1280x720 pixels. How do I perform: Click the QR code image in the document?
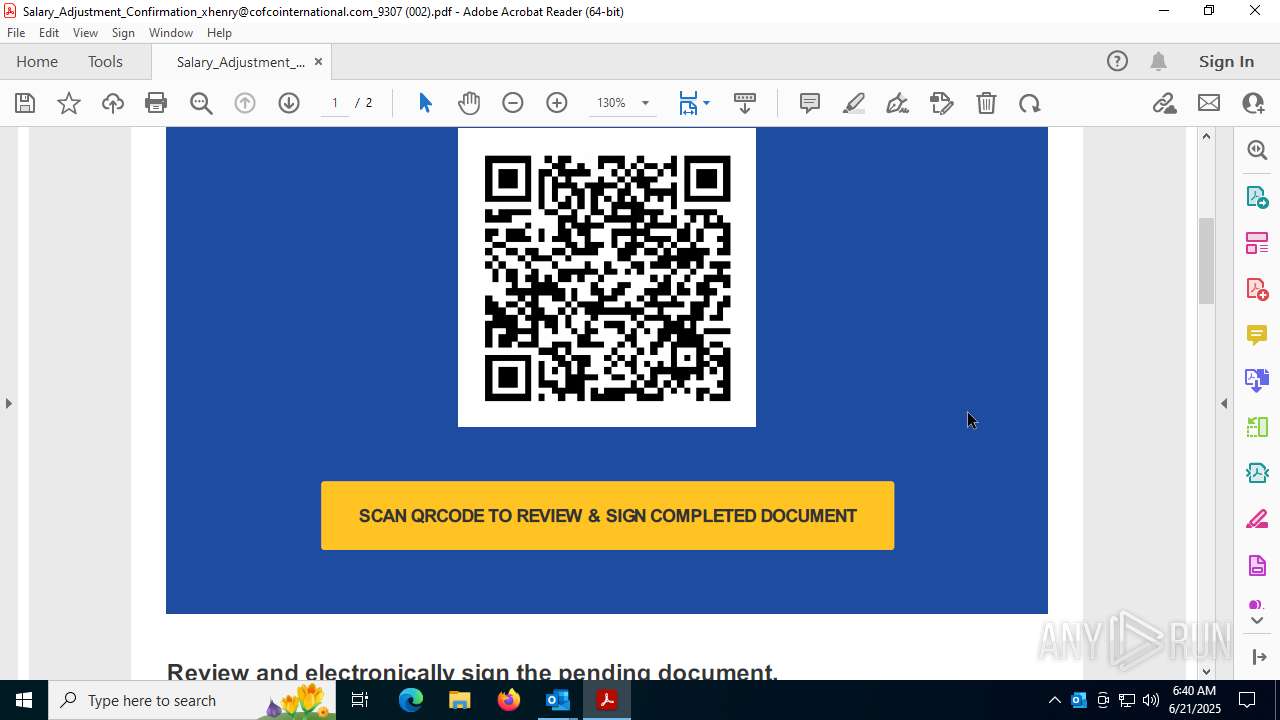pos(607,278)
